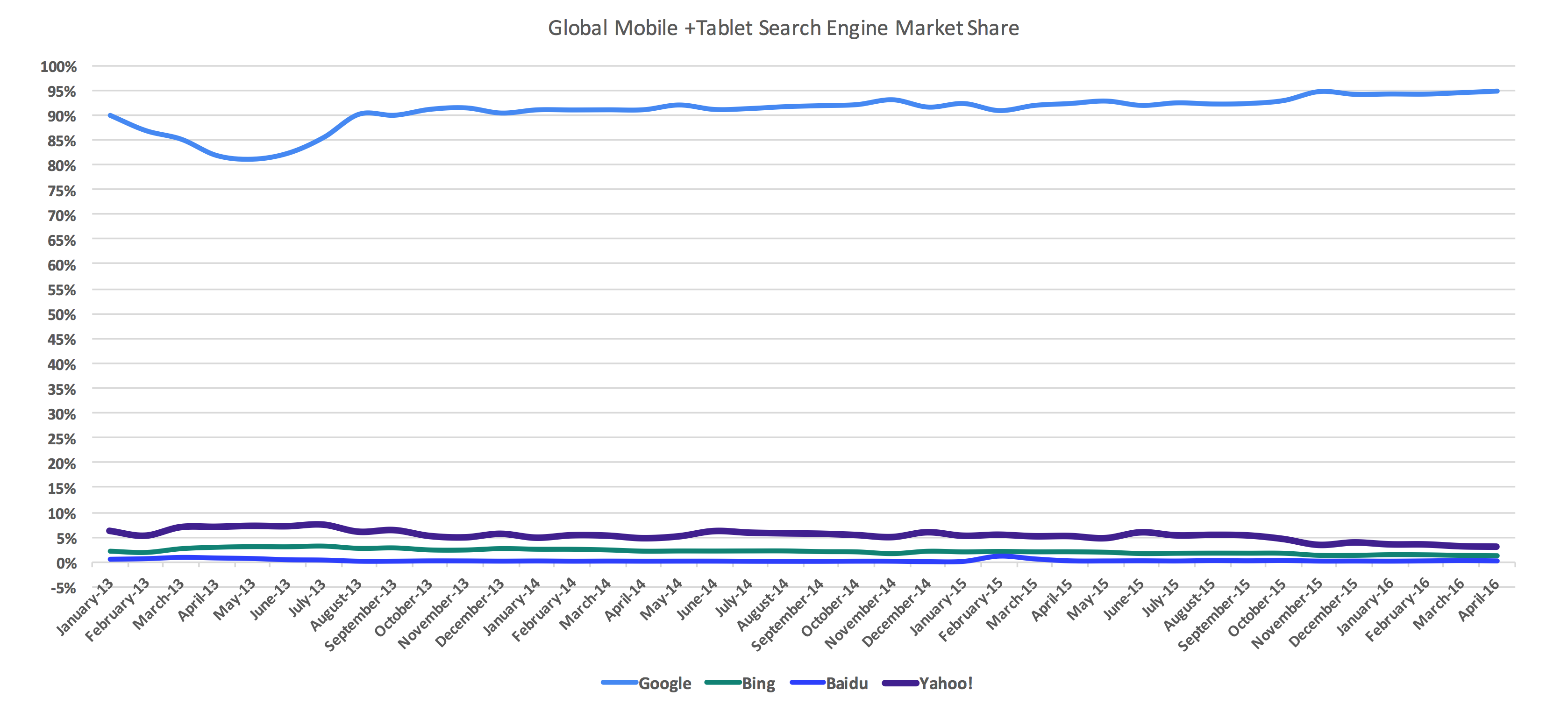Click the September-13 x-axis label
This screenshot has width=1568, height=712.
(x=361, y=615)
